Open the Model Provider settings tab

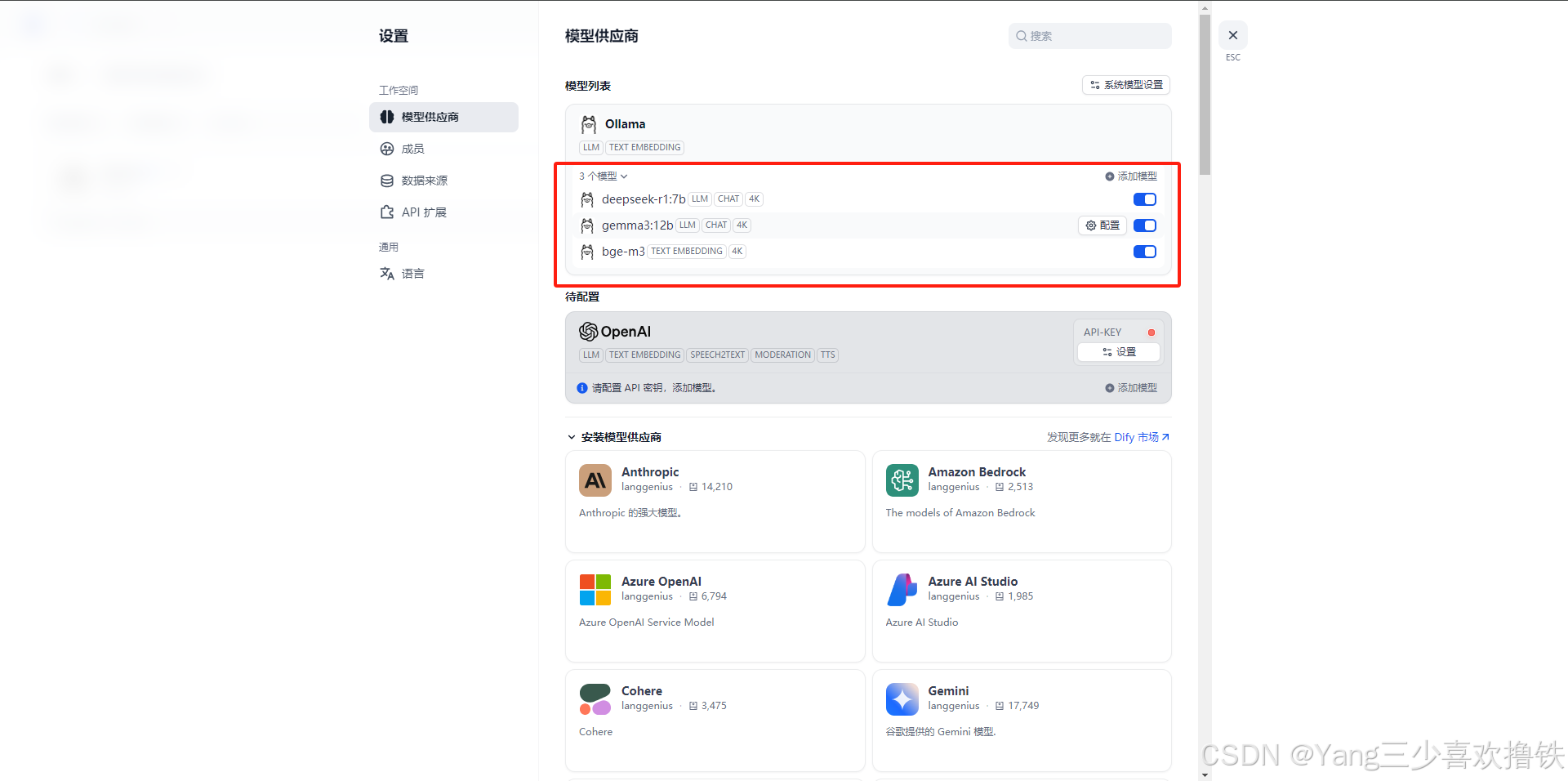(443, 117)
